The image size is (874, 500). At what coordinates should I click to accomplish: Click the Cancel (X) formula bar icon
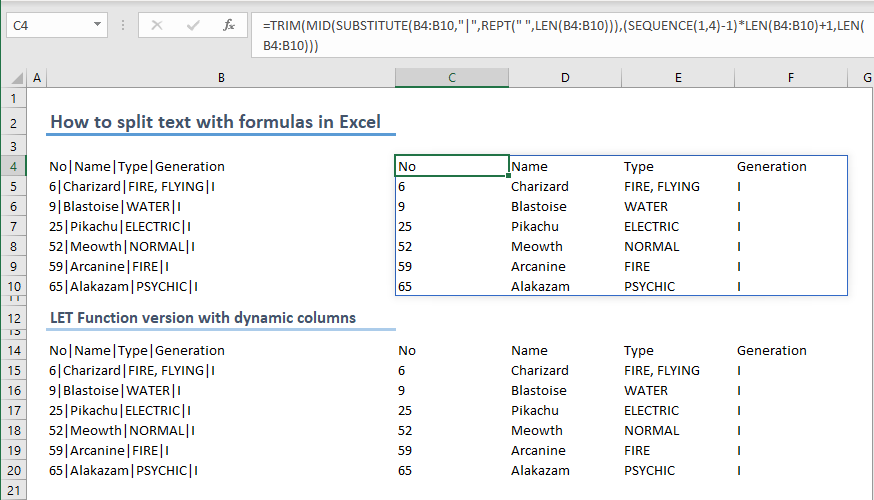click(157, 25)
